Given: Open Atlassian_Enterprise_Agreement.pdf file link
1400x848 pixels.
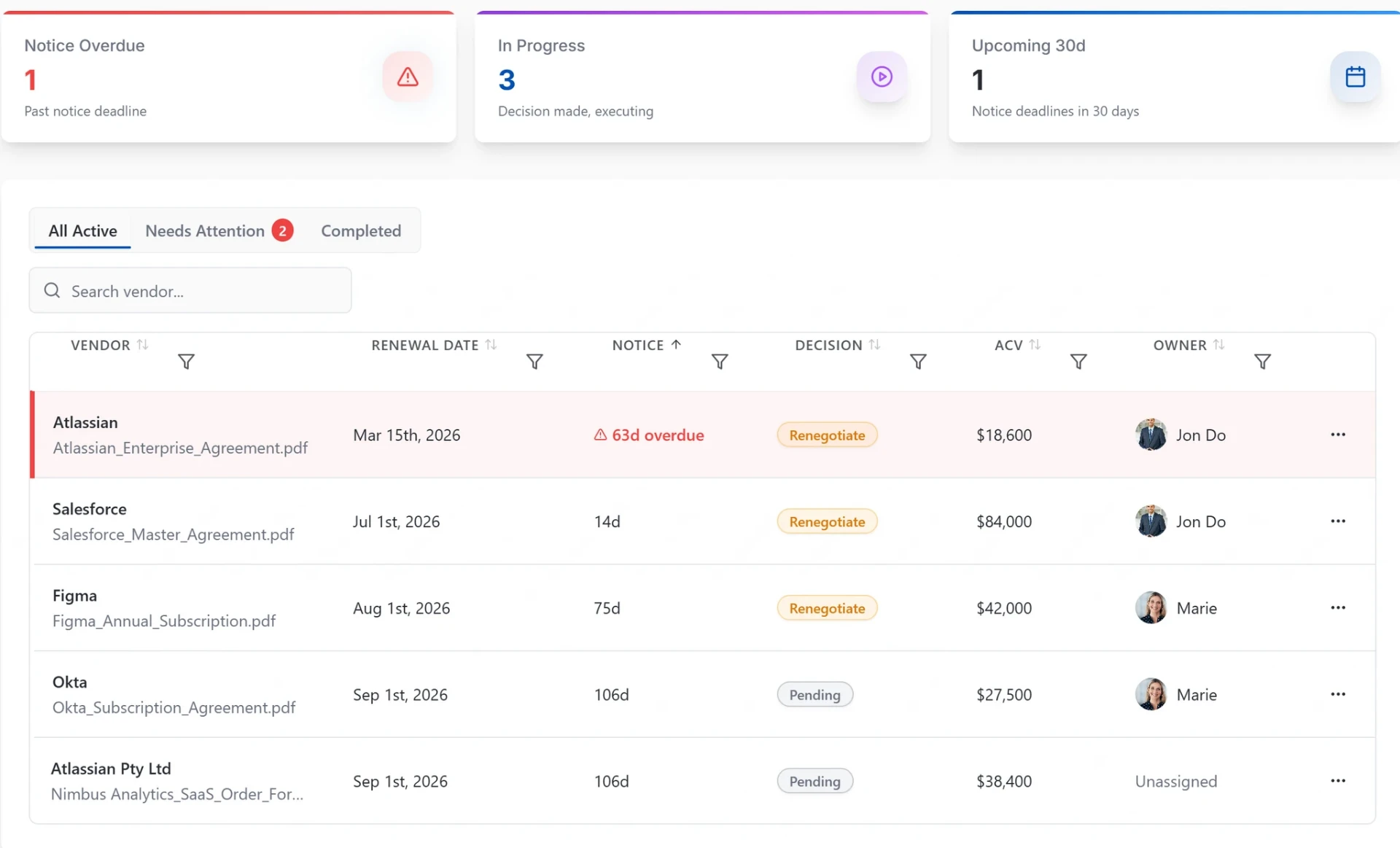Looking at the screenshot, I should 180,448.
